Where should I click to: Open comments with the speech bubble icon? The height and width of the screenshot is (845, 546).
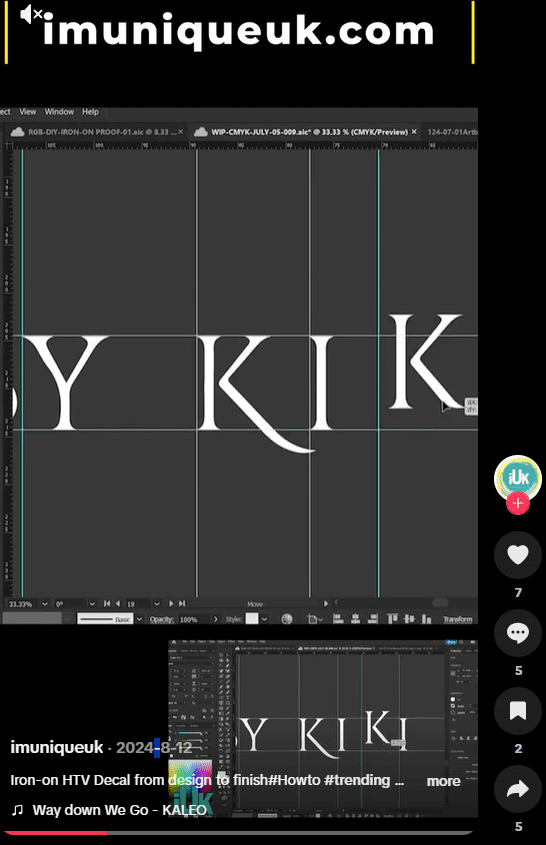click(x=517, y=633)
